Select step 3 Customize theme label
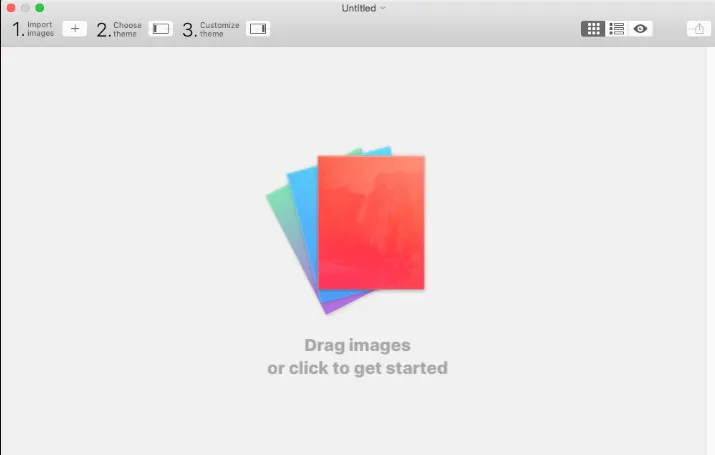The height and width of the screenshot is (455, 715). coord(211,29)
